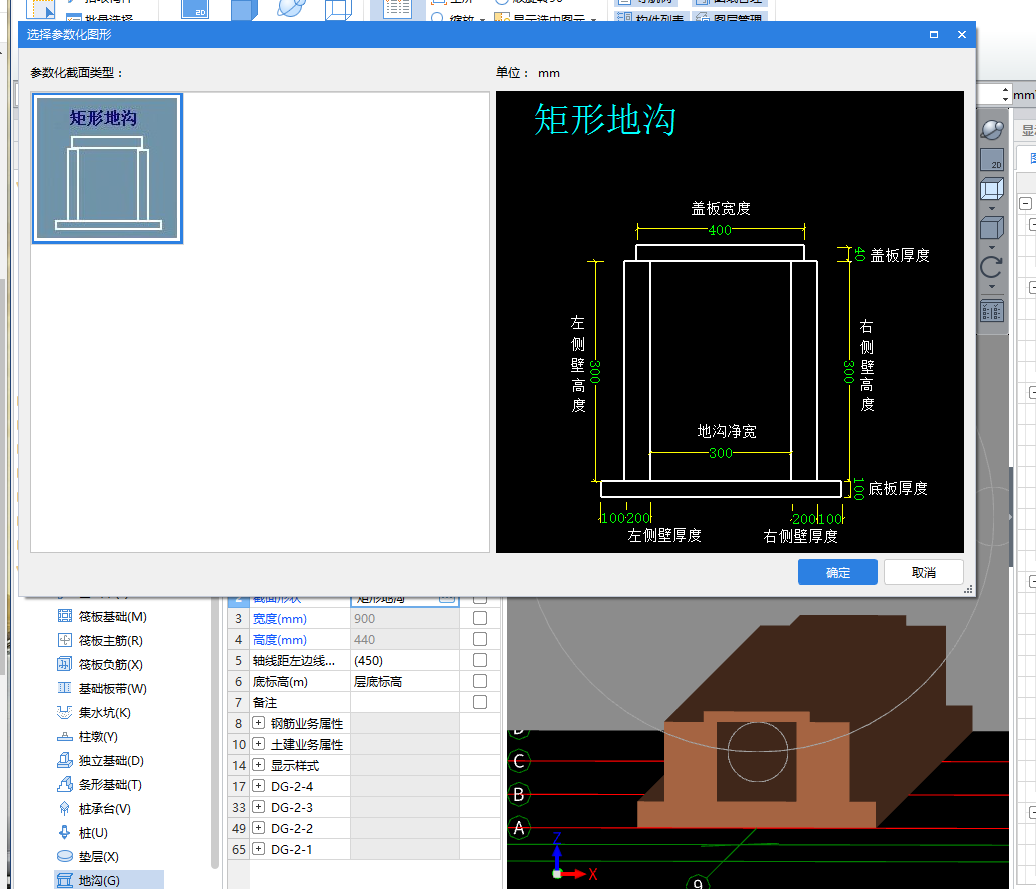This screenshot has width=1036, height=889.
Task: Click the solid cube icon in top ribbon
Action: 242,9
